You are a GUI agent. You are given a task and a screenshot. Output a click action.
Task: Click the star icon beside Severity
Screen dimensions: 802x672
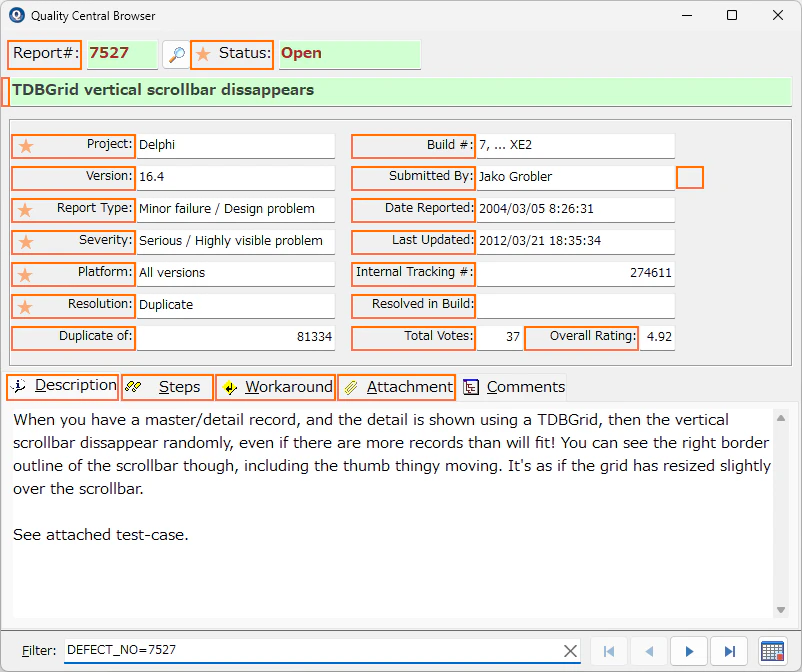point(26,242)
